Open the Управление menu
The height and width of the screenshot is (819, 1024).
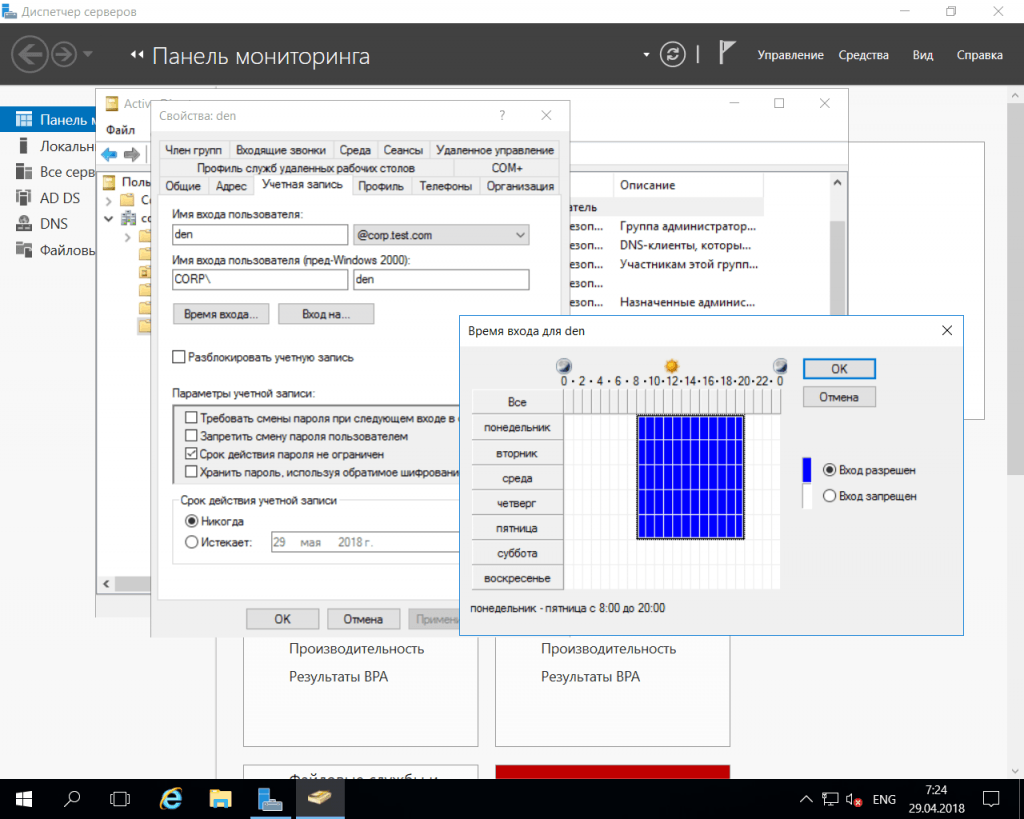790,55
